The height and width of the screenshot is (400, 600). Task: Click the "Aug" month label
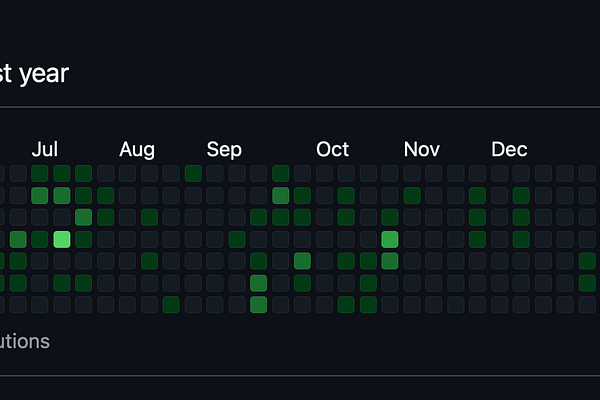pyautogui.click(x=137, y=150)
